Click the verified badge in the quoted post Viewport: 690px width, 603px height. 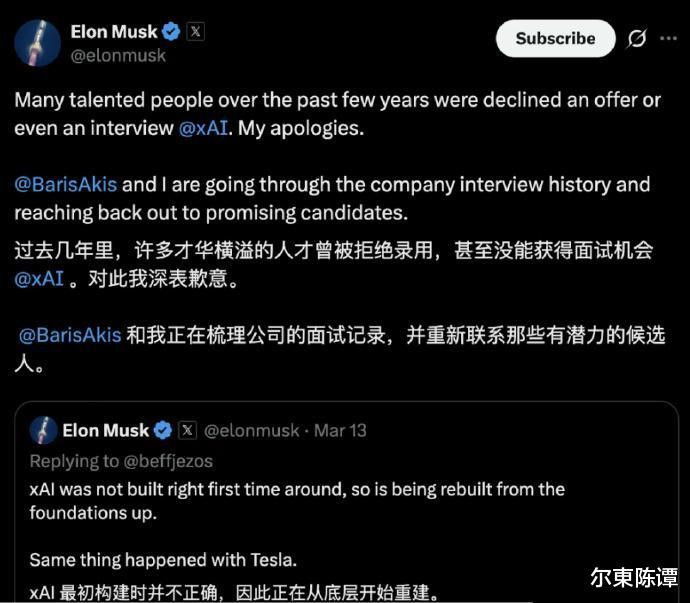pos(163,431)
